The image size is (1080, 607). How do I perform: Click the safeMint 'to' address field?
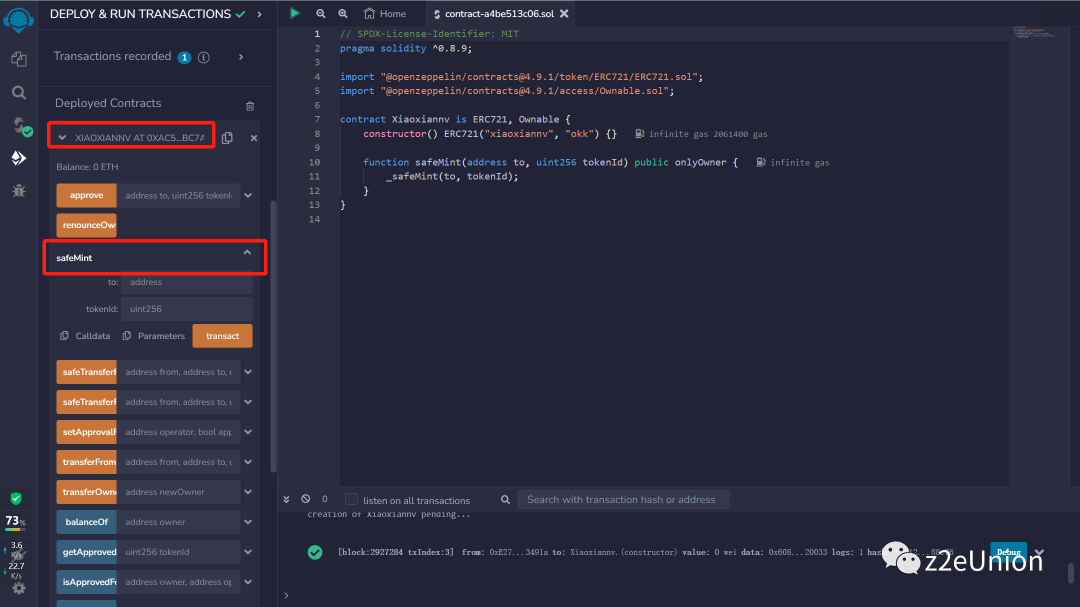[186, 282]
